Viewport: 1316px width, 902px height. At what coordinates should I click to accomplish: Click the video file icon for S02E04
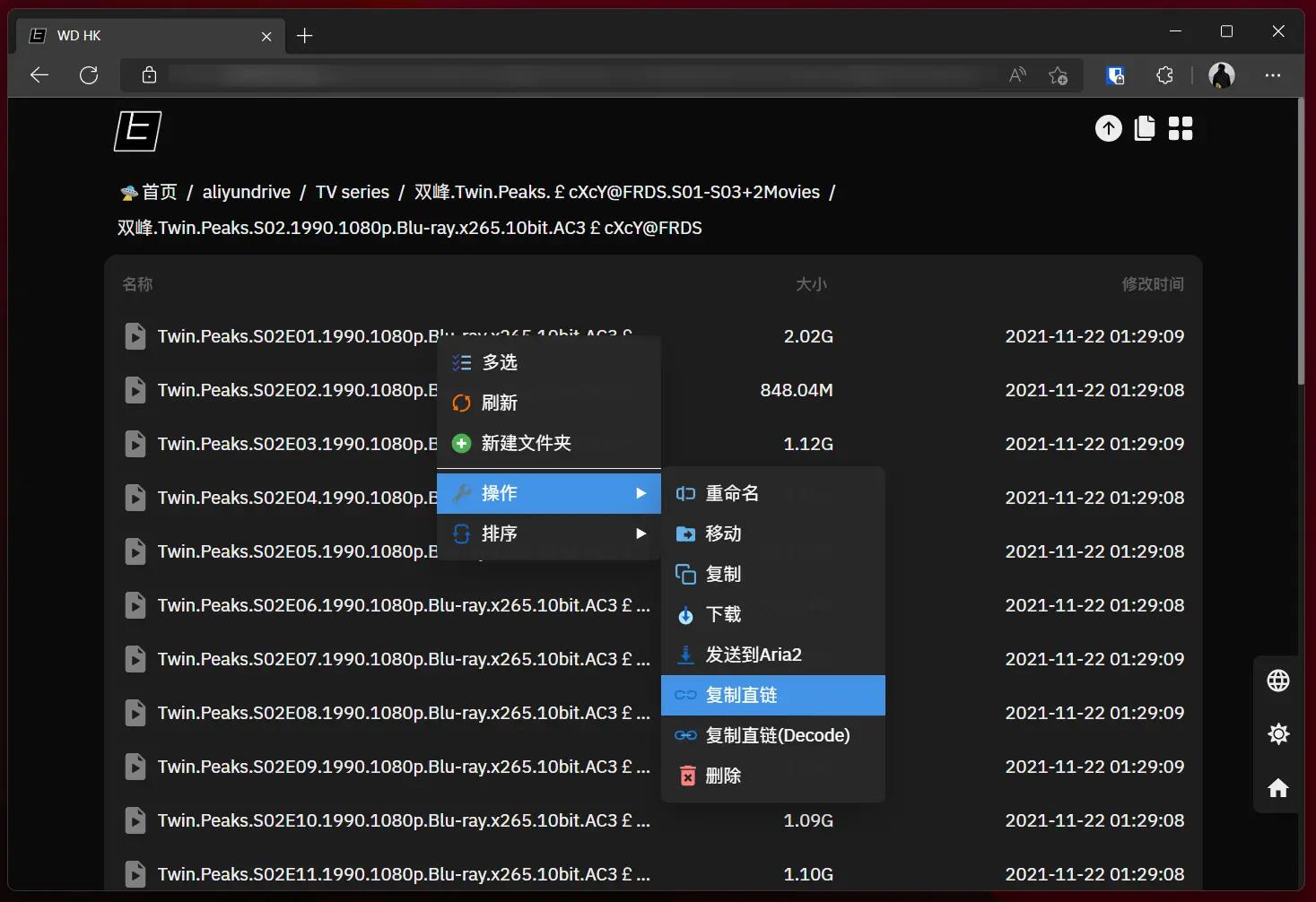pyautogui.click(x=135, y=498)
